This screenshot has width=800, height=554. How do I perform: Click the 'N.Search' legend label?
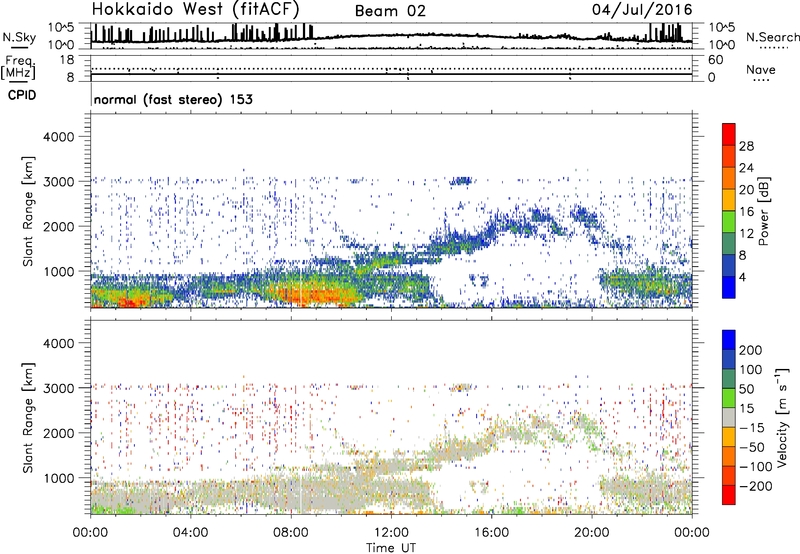[773, 37]
